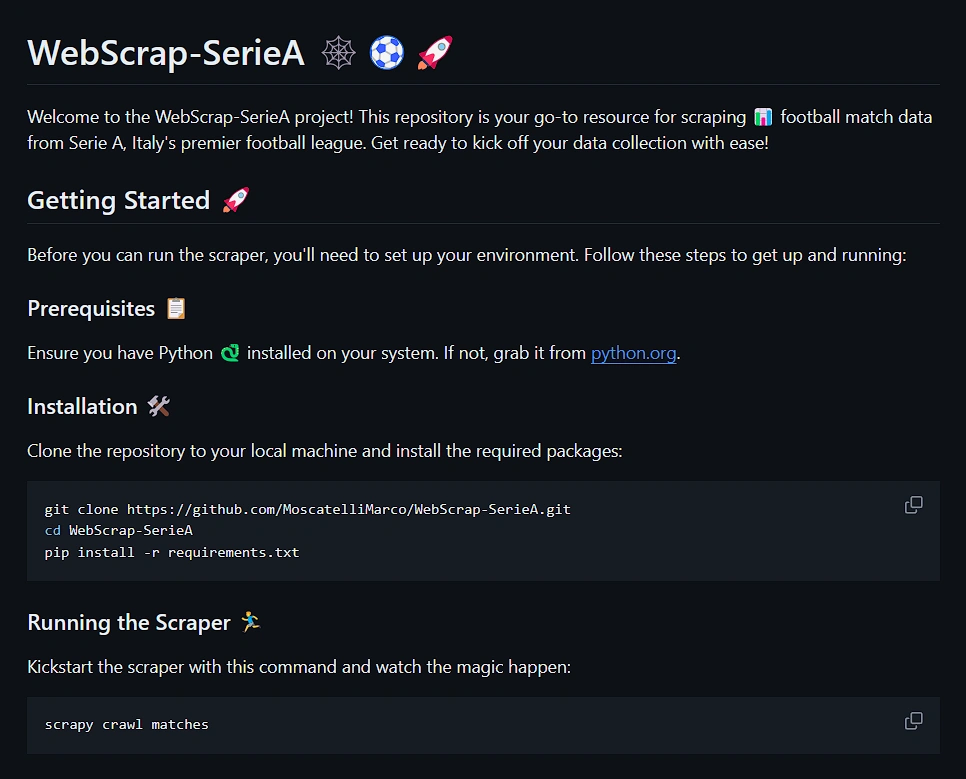Open the python.org link
The width and height of the screenshot is (966, 779).
633,353
